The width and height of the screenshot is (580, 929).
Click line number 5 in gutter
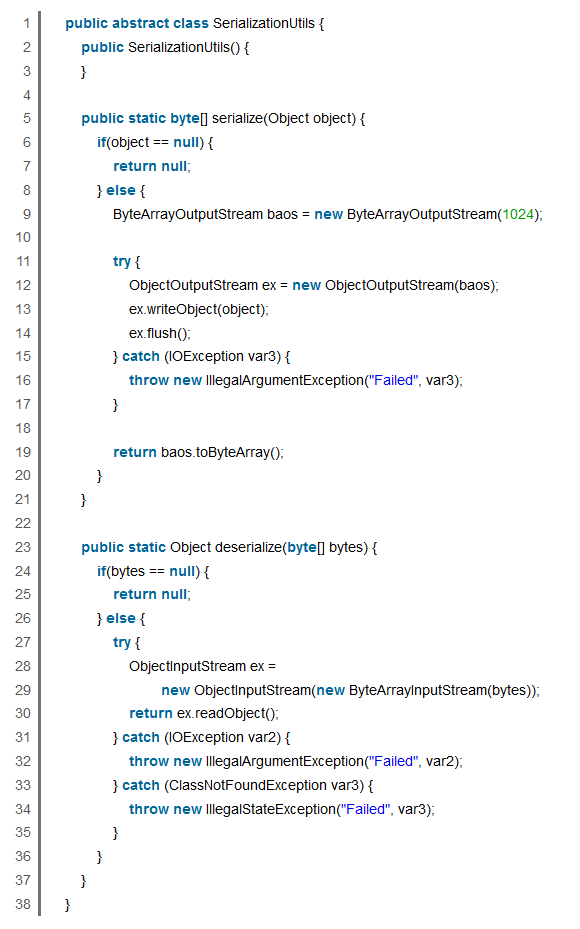(27, 118)
